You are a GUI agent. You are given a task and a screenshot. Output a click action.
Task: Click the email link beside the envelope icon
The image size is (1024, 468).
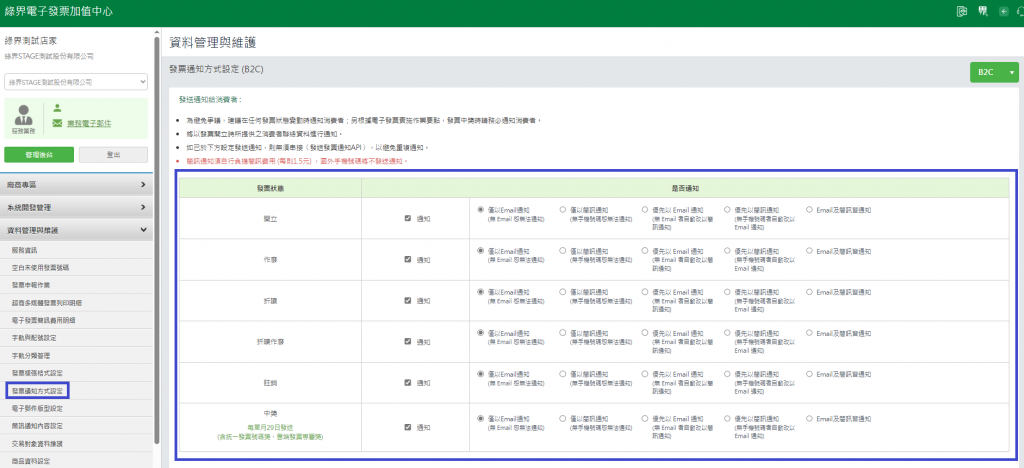coord(89,123)
